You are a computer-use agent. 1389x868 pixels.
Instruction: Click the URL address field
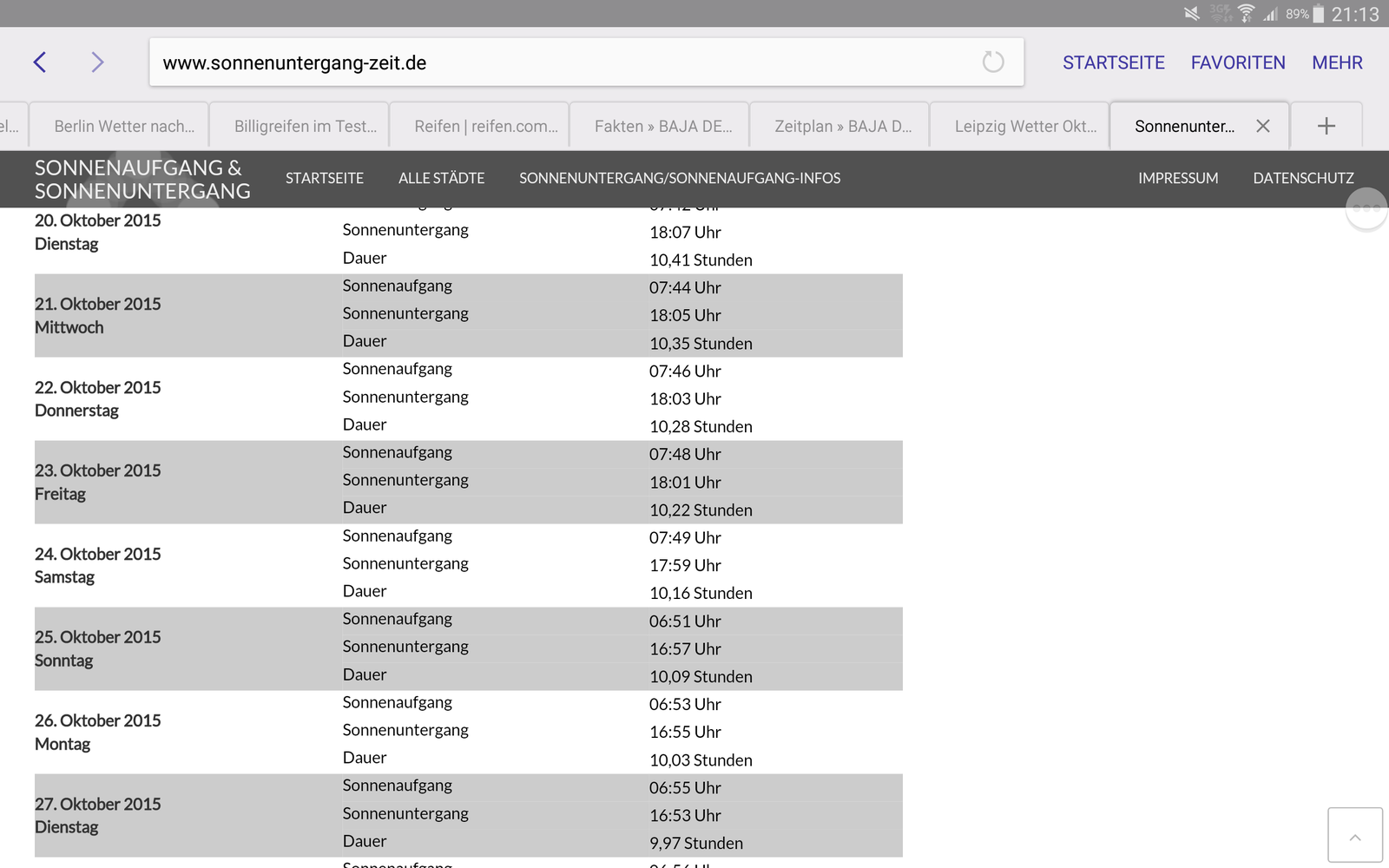tap(564, 62)
